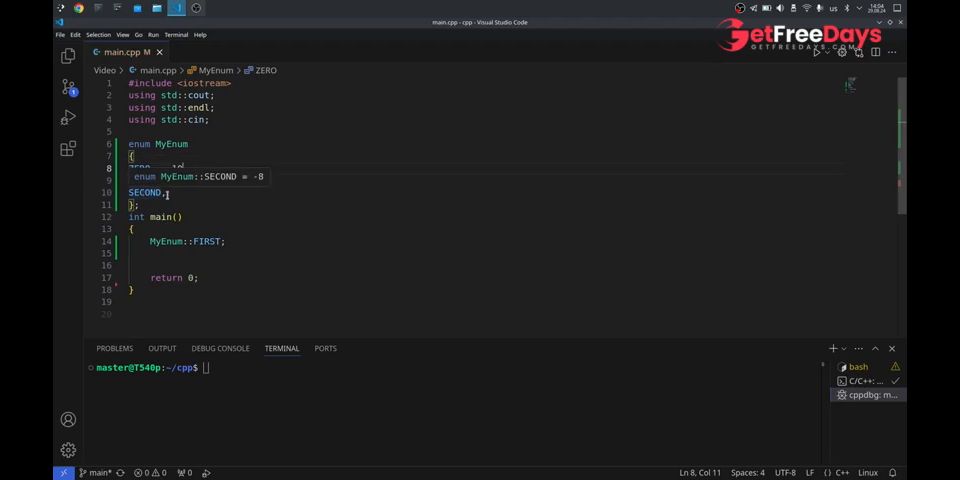Open the File menu
Screen dimensions: 960x480
60,35
